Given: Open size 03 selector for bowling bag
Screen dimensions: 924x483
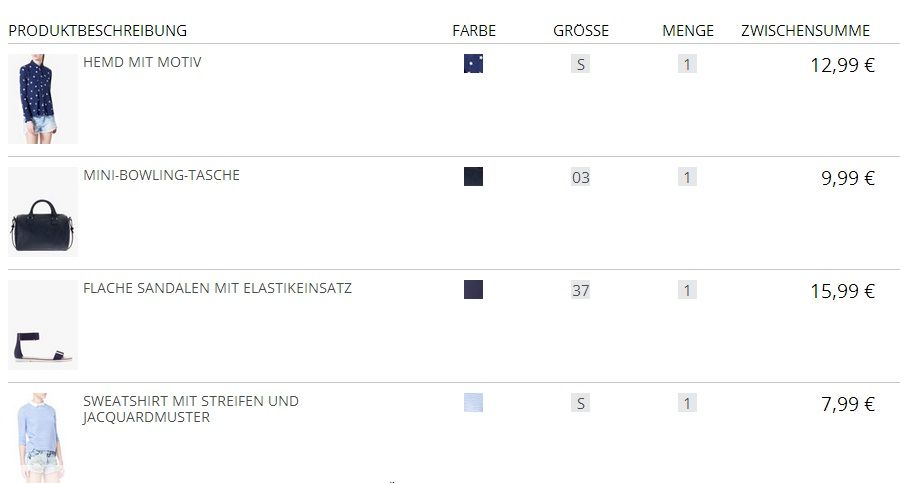Looking at the screenshot, I should coord(580,178).
